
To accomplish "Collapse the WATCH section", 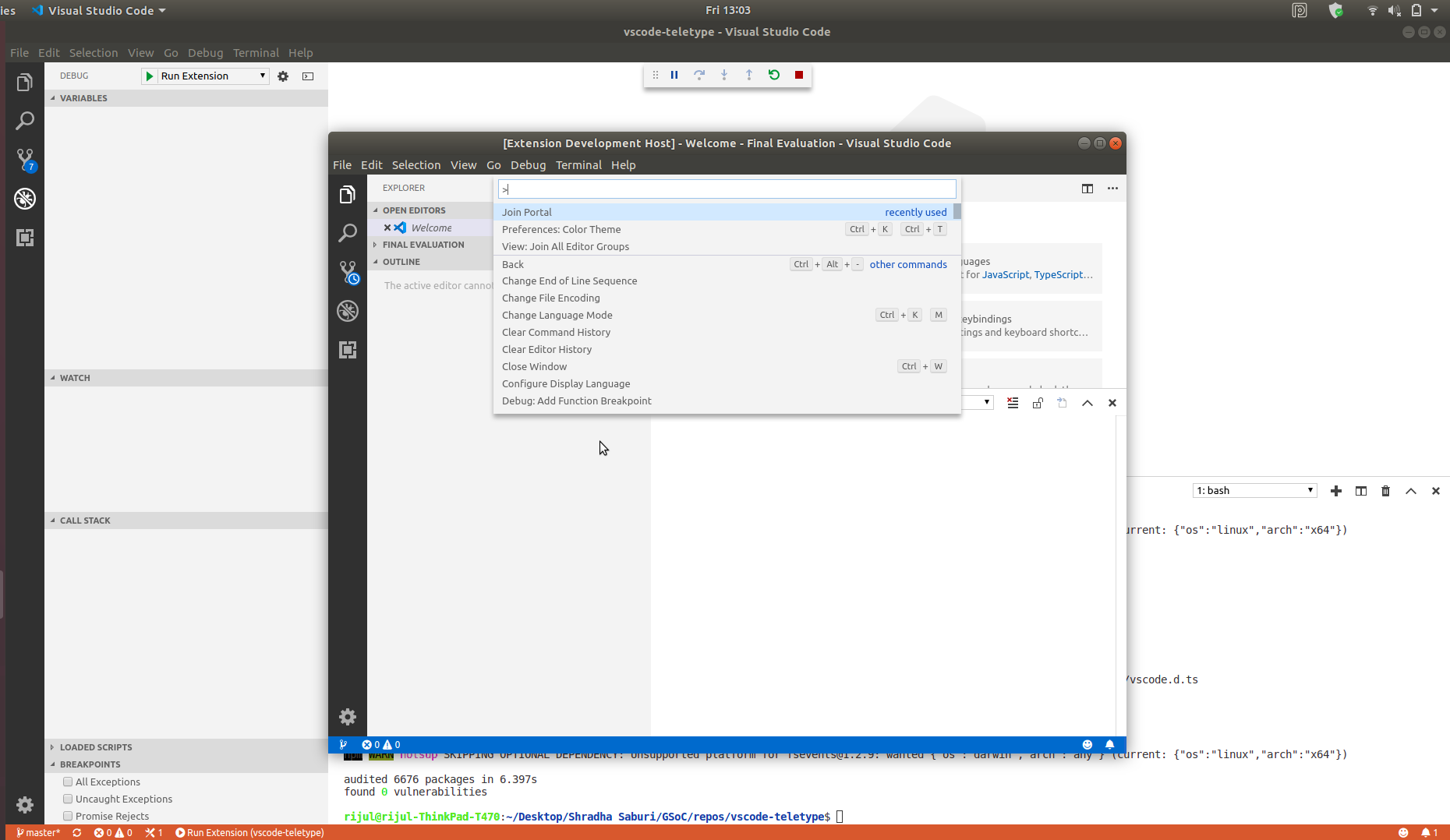I will pos(186,378).
